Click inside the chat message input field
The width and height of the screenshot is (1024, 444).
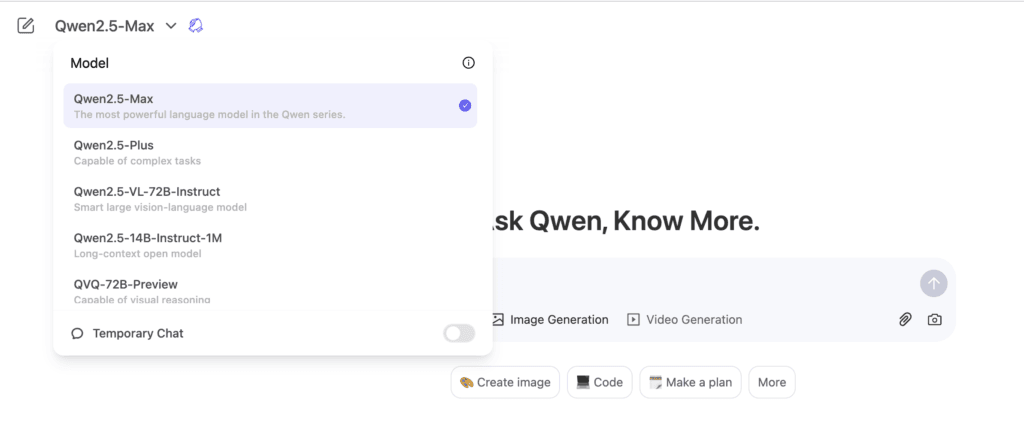pos(700,283)
